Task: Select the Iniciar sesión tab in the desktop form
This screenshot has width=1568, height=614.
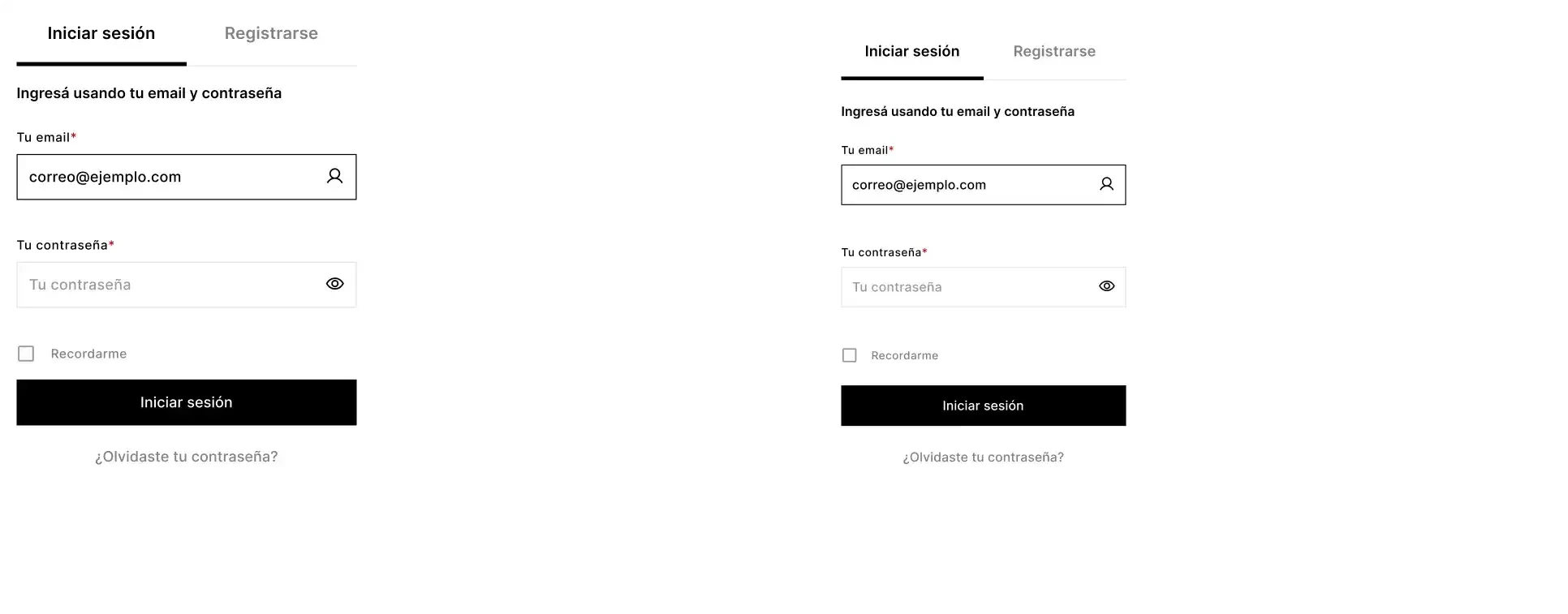Action: 912,51
